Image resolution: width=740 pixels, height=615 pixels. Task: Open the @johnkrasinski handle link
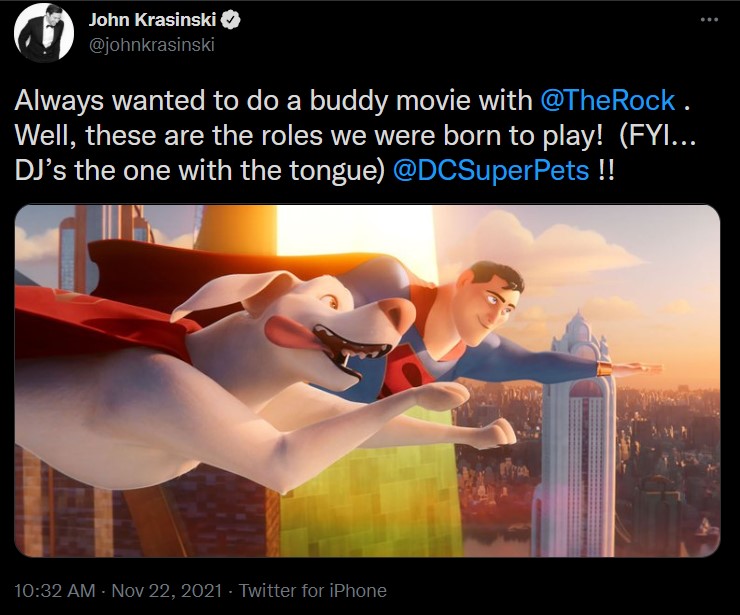151,45
